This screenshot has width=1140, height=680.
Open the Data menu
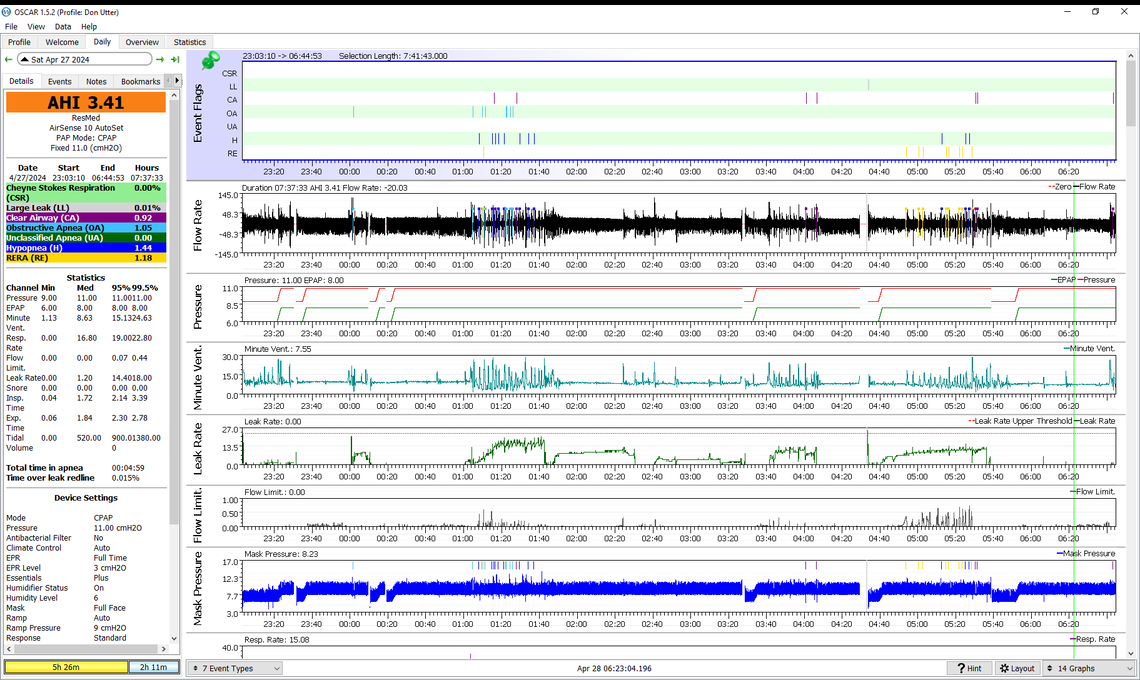[x=63, y=27]
